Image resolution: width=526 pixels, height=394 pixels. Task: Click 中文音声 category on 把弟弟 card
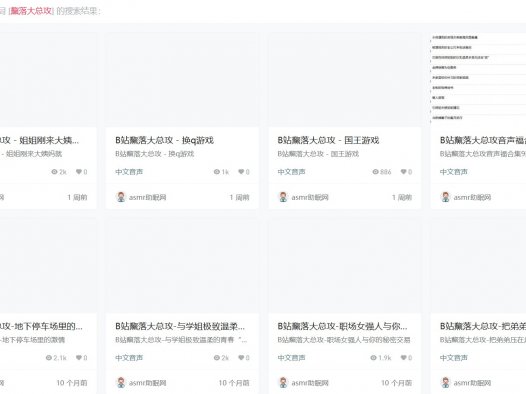(454, 357)
